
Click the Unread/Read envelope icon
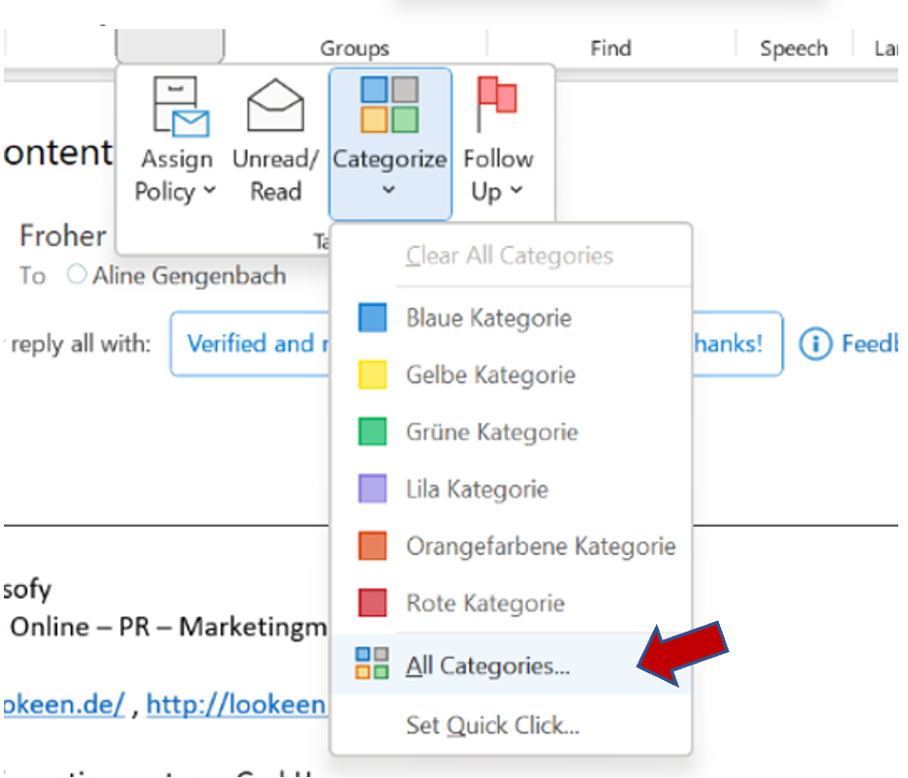(x=275, y=107)
